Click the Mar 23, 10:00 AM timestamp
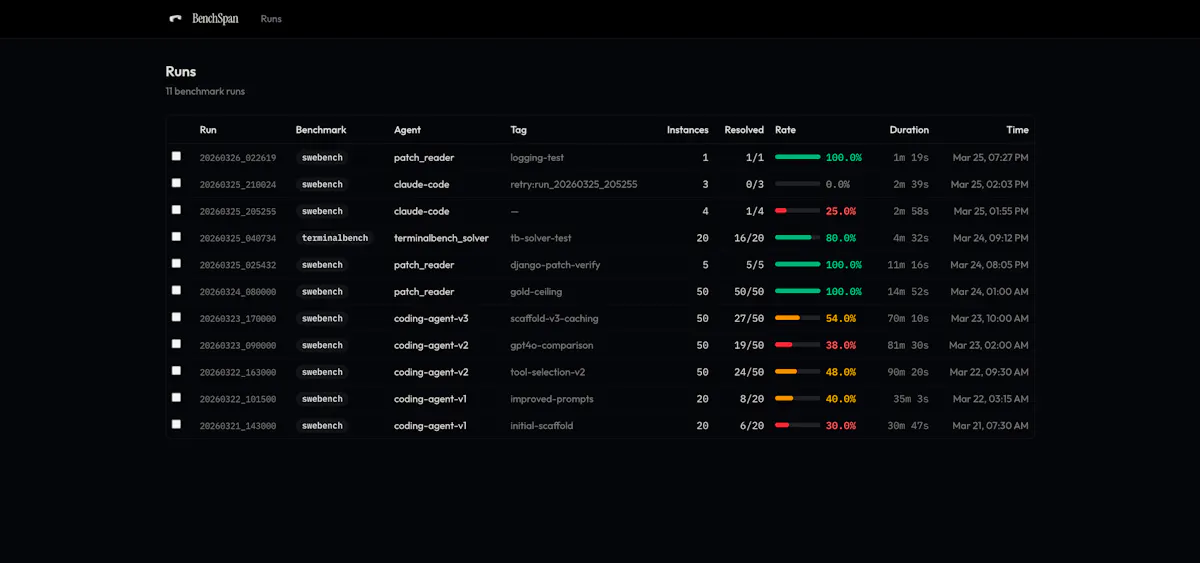1200x563 pixels. [989, 318]
